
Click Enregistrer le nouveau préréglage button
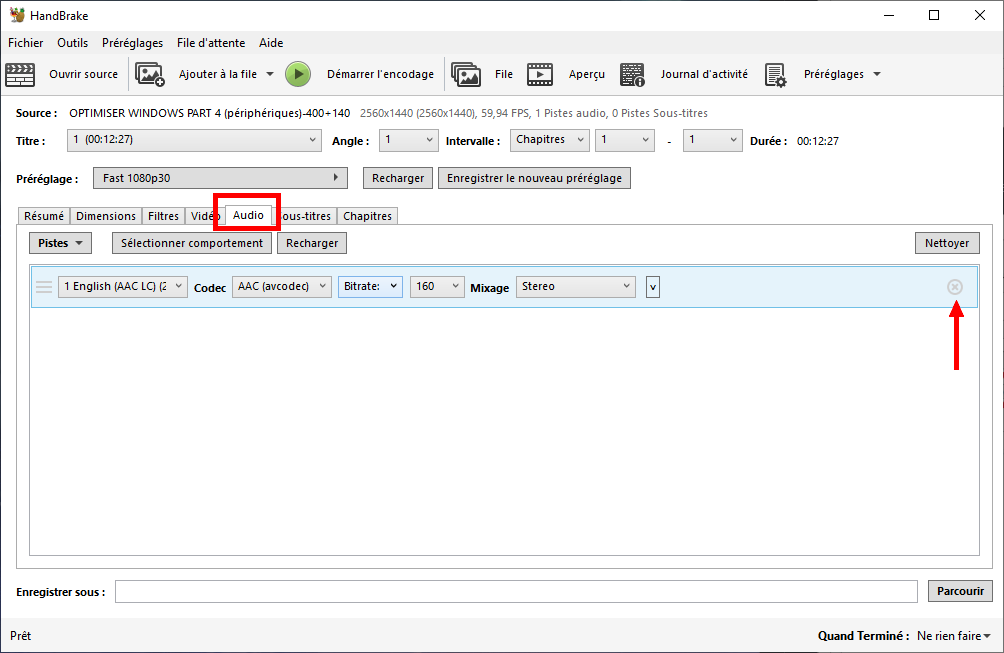[x=534, y=178]
